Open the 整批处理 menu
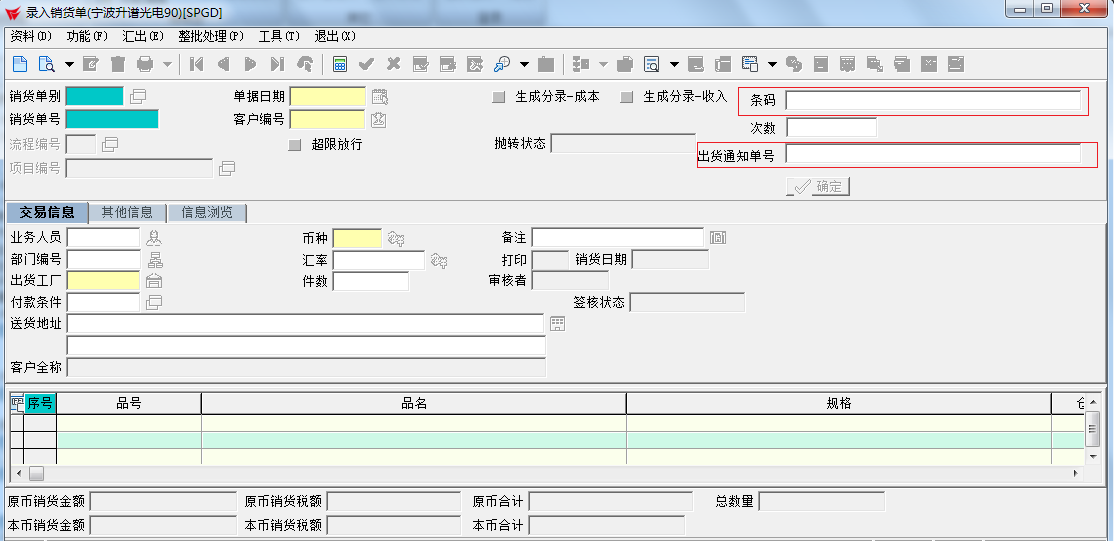 click(210, 36)
